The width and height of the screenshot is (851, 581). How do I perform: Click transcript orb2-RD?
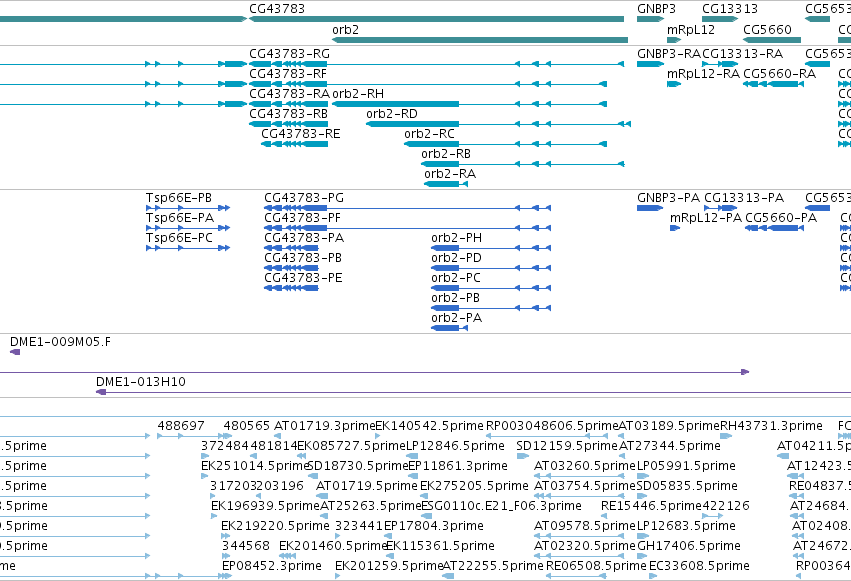coord(392,114)
